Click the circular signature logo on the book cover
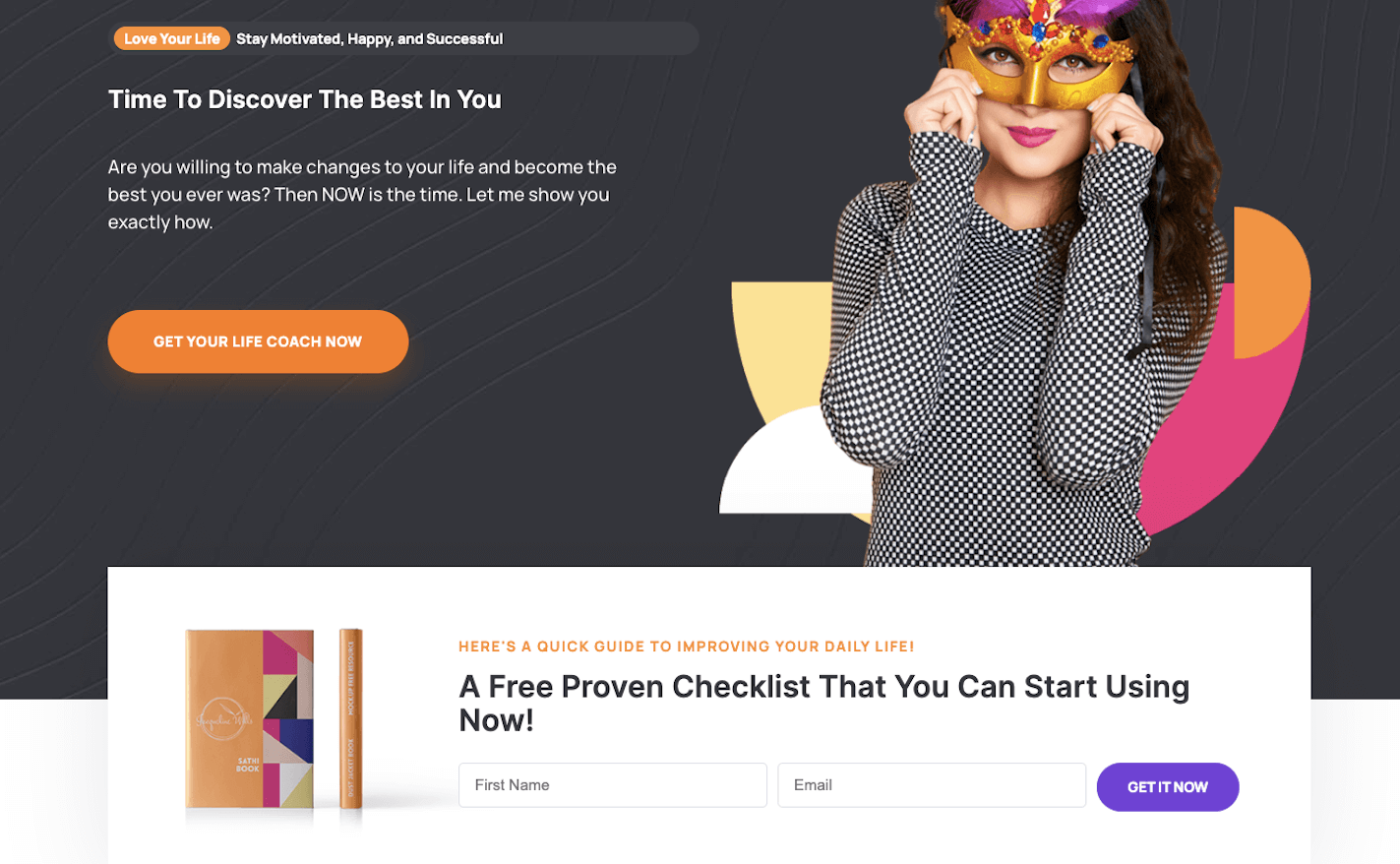1400x864 pixels. click(x=223, y=720)
